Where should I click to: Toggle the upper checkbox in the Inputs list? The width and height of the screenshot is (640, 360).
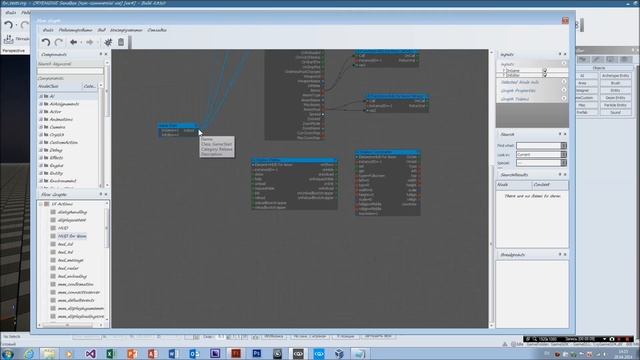(x=544, y=71)
